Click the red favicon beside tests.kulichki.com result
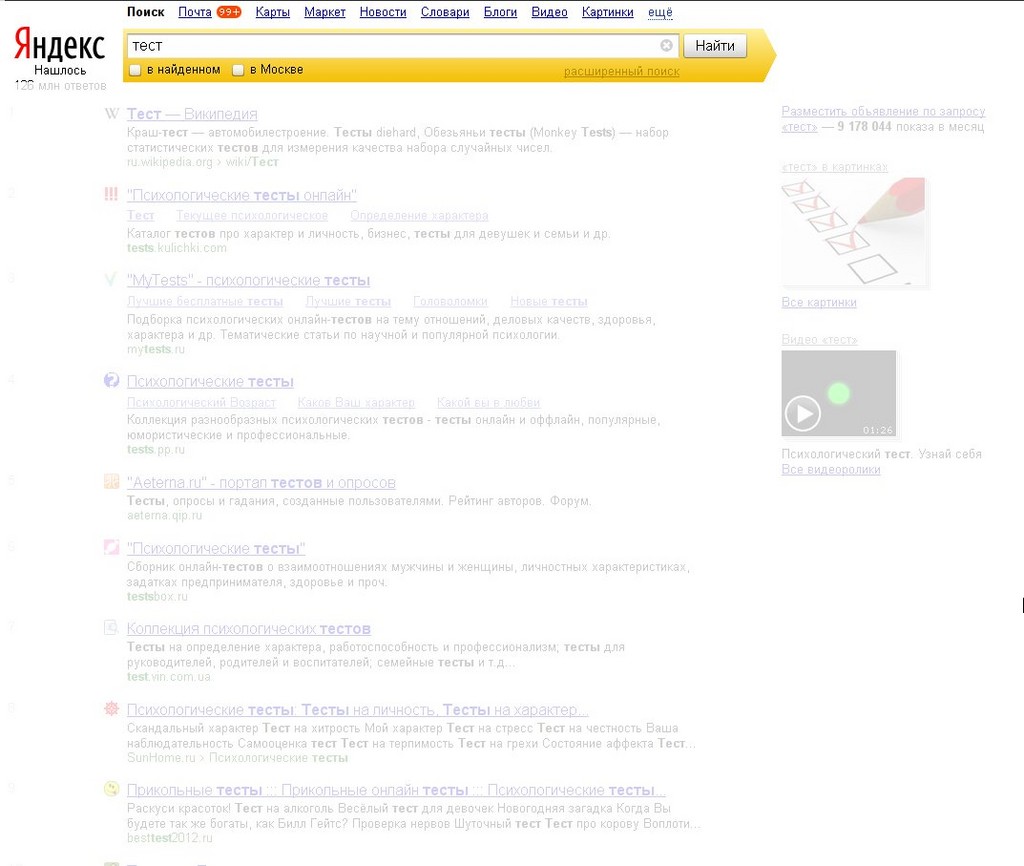 [111, 195]
